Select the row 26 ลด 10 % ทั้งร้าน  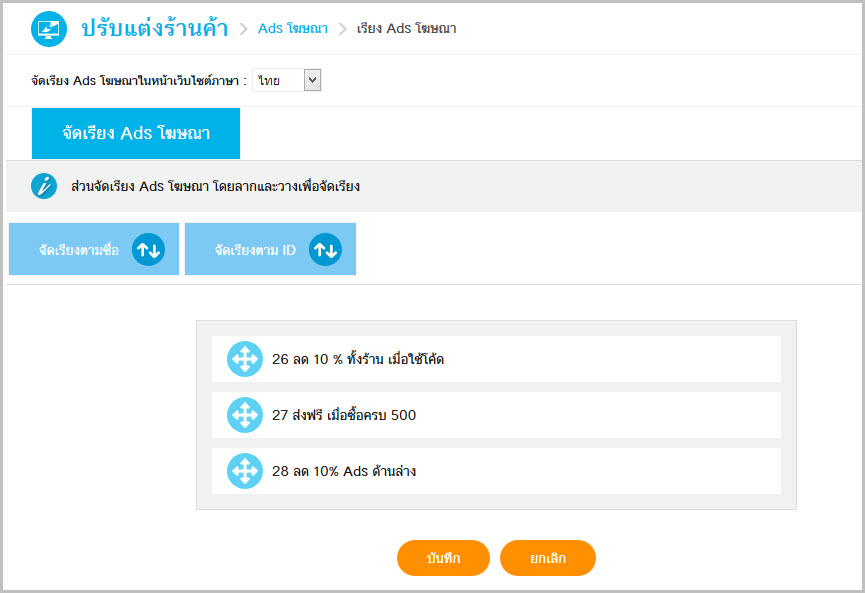496,359
